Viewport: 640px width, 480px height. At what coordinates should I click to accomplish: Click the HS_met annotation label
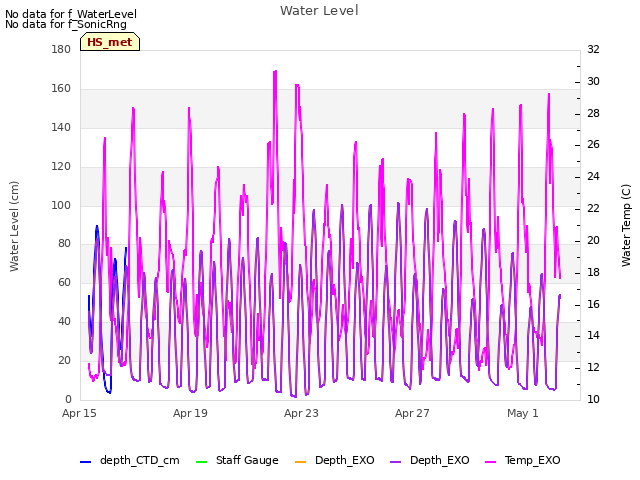(x=110, y=42)
